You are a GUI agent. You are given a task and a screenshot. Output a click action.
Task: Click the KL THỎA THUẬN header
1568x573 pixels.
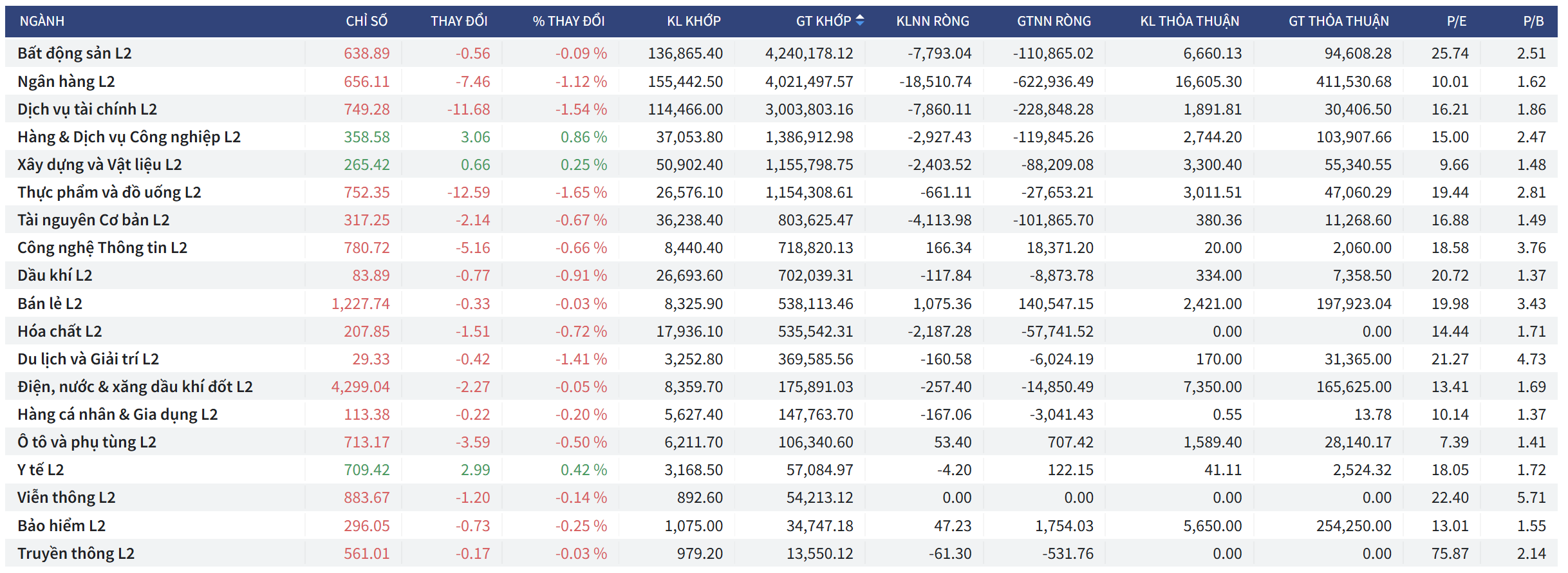point(1189,21)
